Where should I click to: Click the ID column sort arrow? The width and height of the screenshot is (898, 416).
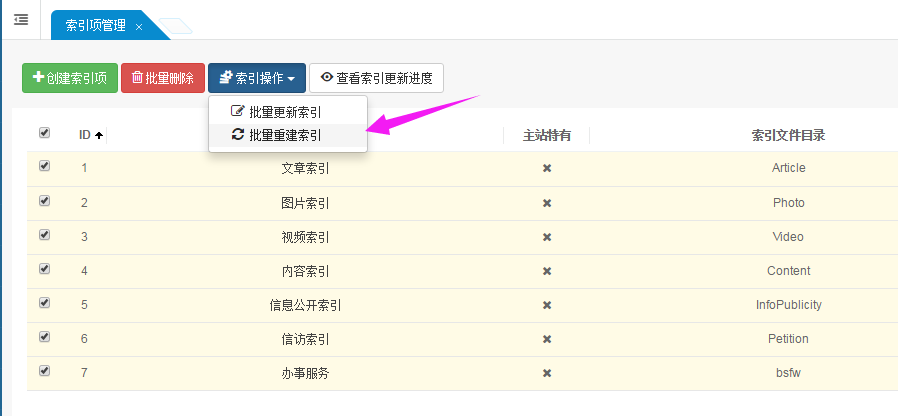tap(99, 135)
